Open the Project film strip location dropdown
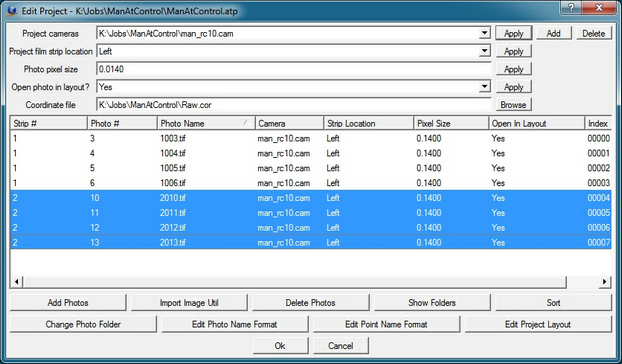Image resolution: width=622 pixels, height=364 pixels. click(x=484, y=51)
